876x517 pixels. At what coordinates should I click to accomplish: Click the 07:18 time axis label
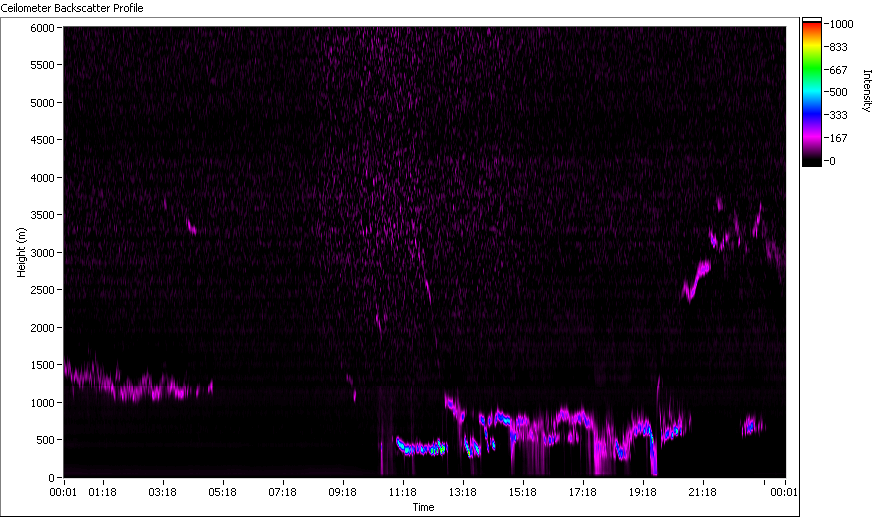click(x=283, y=492)
